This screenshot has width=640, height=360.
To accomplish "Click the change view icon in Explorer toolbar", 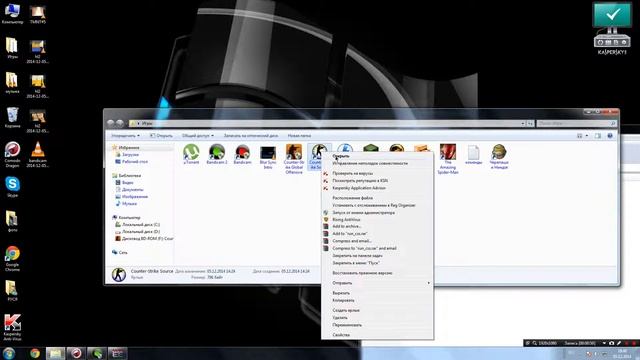I will (x=580, y=136).
